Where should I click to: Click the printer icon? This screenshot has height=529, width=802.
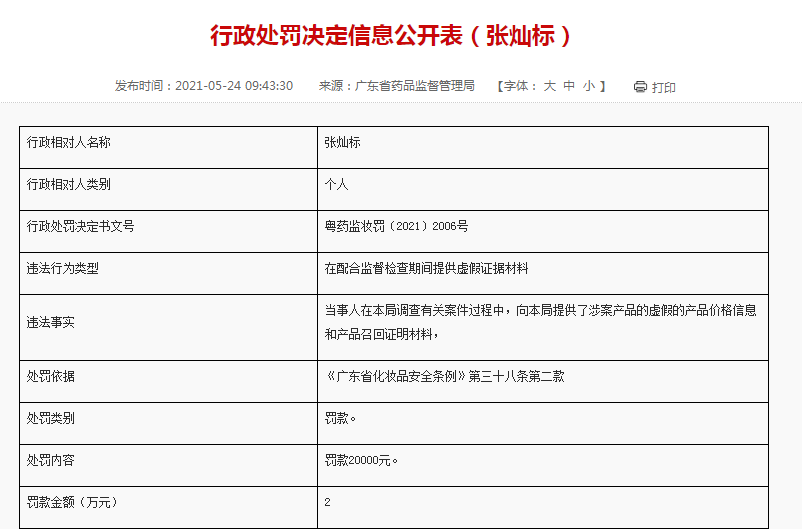click(640, 86)
